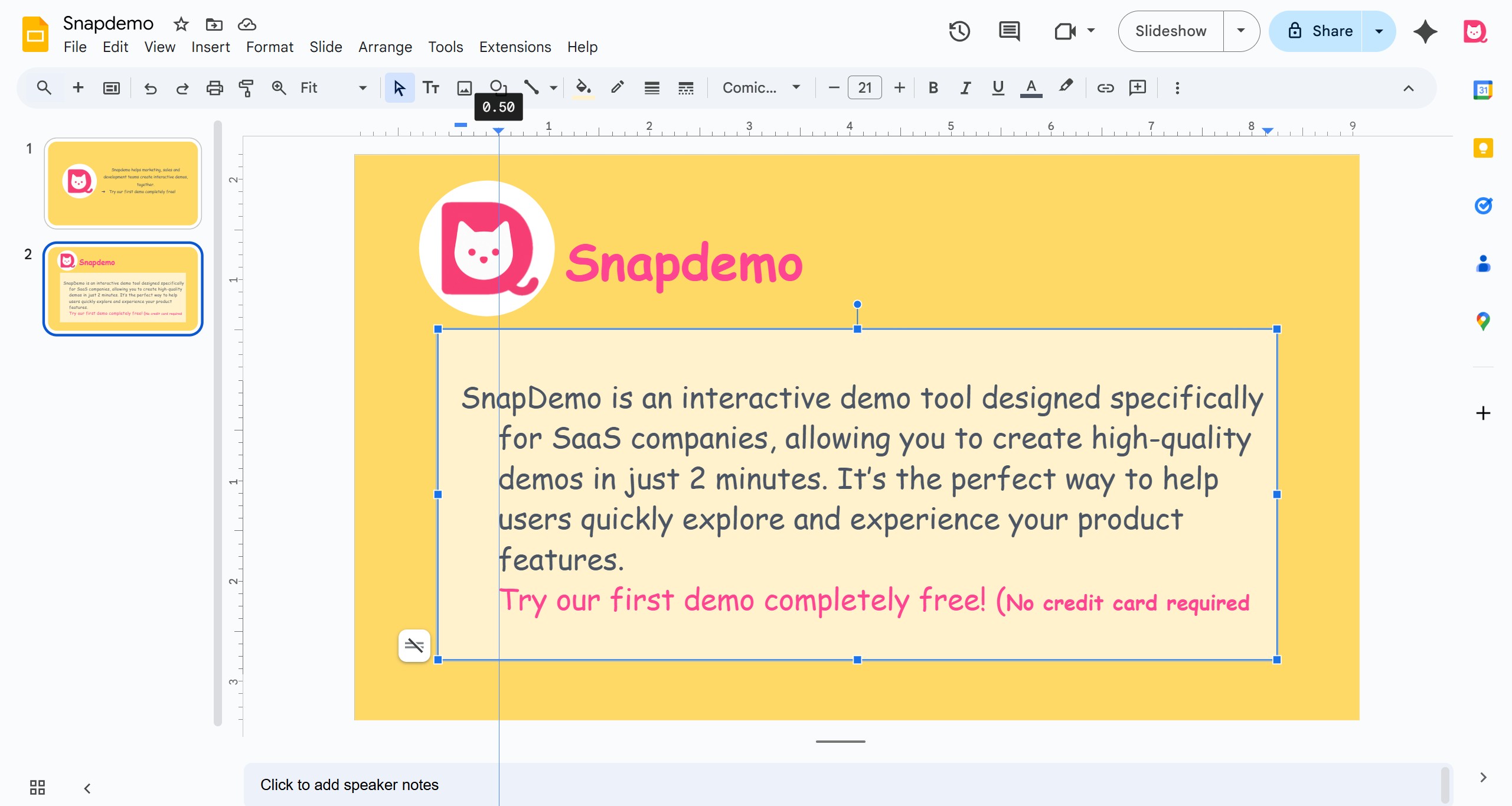This screenshot has height=806, width=1512.
Task: Choose the select arrow cursor tool
Action: [399, 88]
